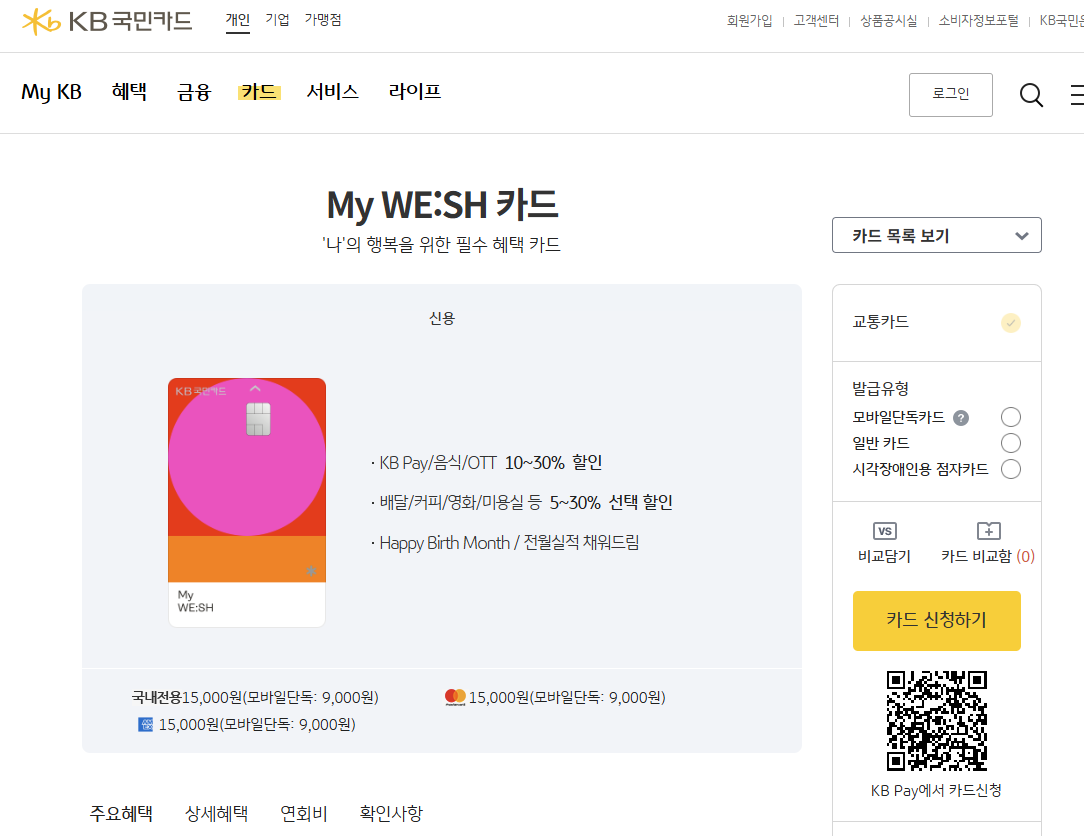Click the KB Pay에서 카드신청 text
1084x836 pixels.
[936, 790]
